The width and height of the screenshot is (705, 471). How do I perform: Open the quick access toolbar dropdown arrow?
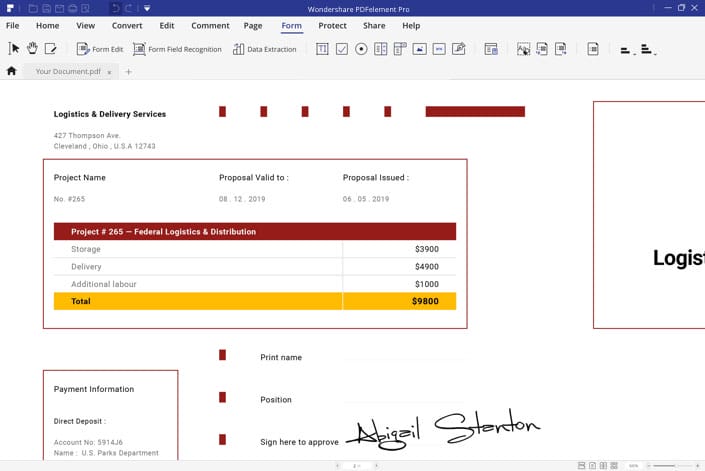(146, 8)
